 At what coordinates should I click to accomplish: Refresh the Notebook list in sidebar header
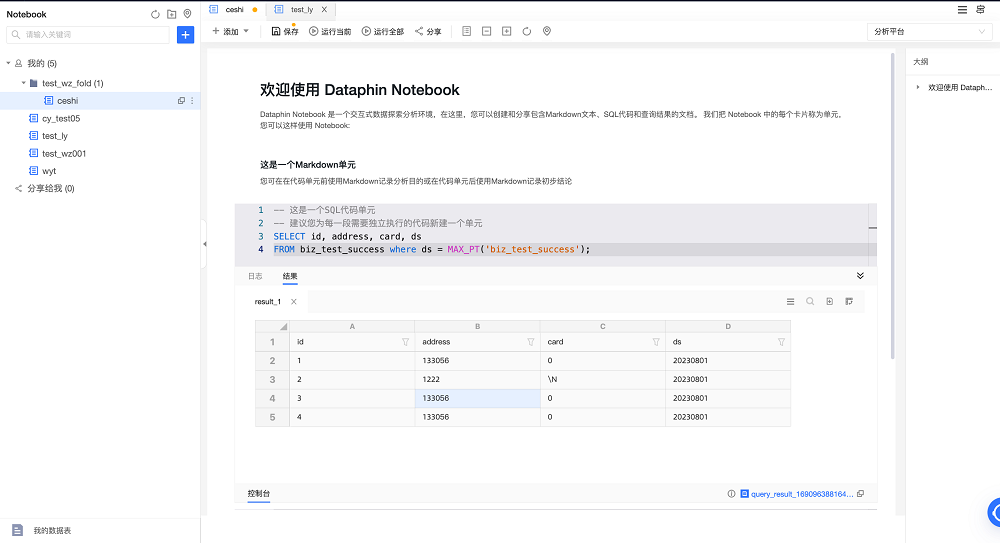[155, 14]
